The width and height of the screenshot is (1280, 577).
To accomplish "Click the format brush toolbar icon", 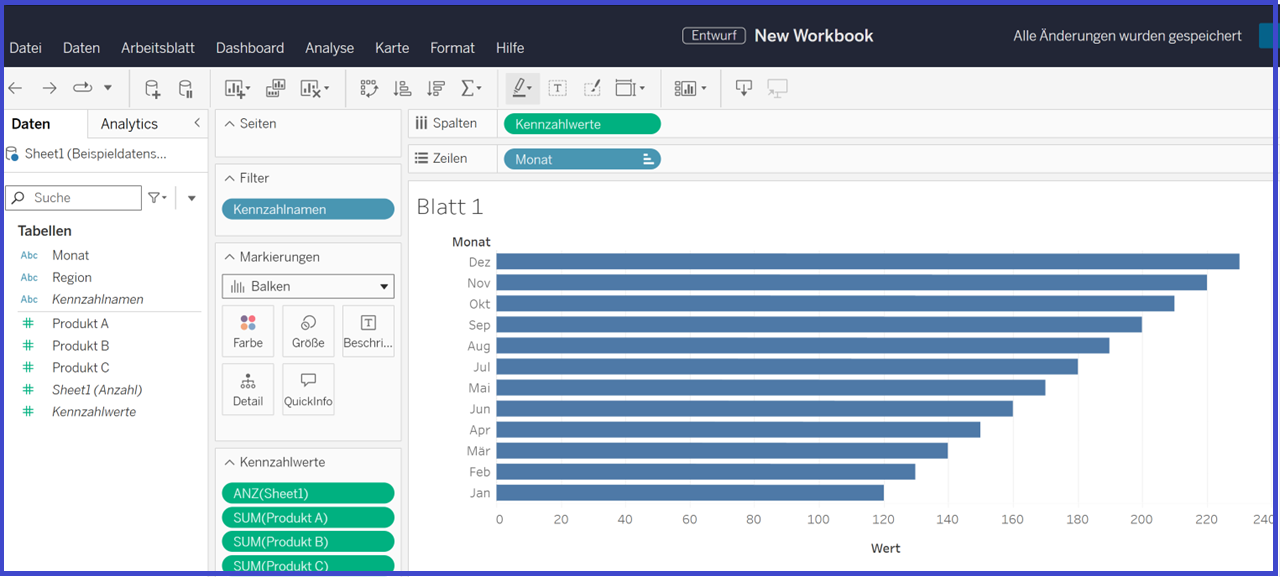I will (x=592, y=89).
